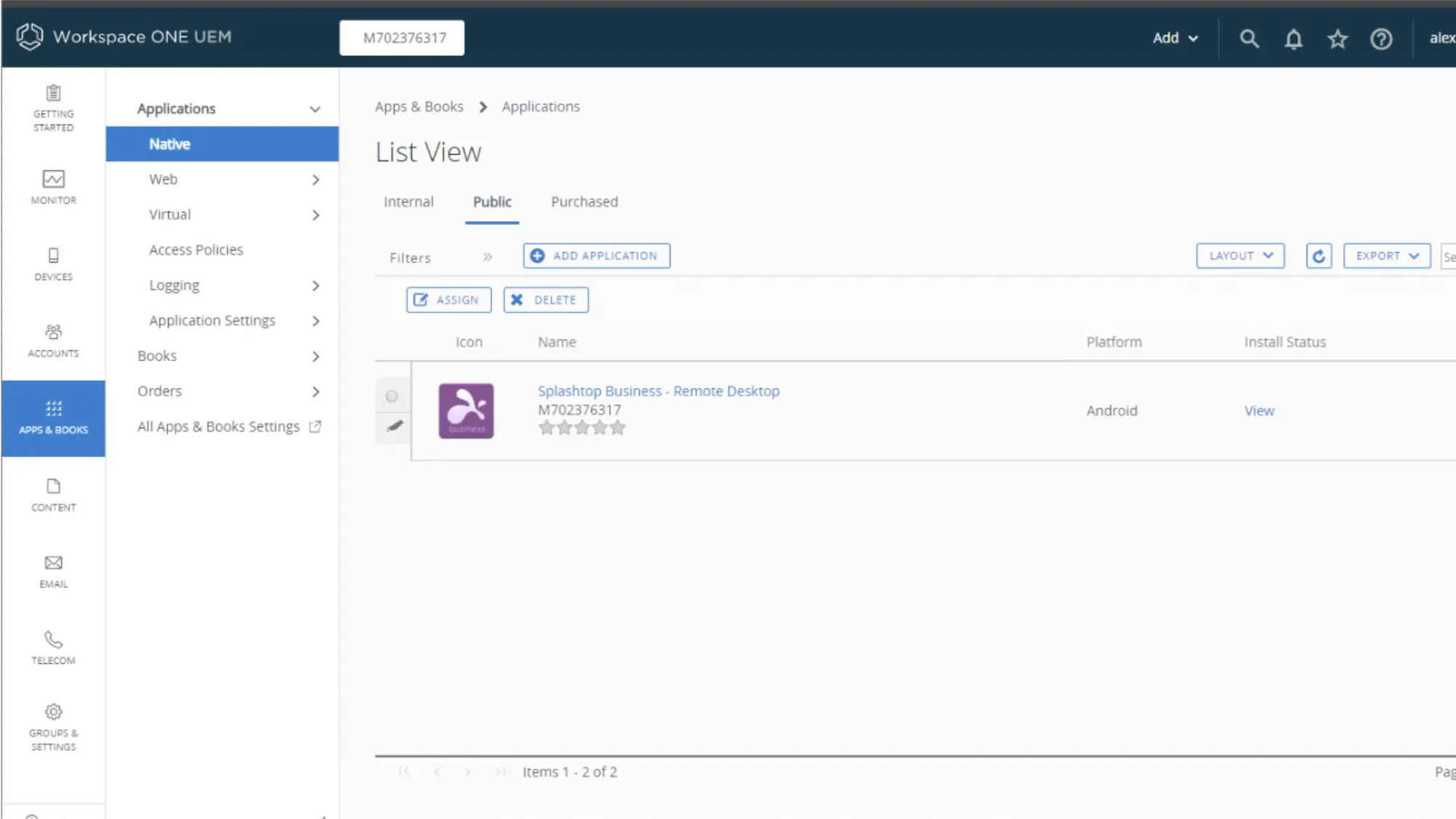
Task: Expand the Filters panel
Action: tap(487, 257)
